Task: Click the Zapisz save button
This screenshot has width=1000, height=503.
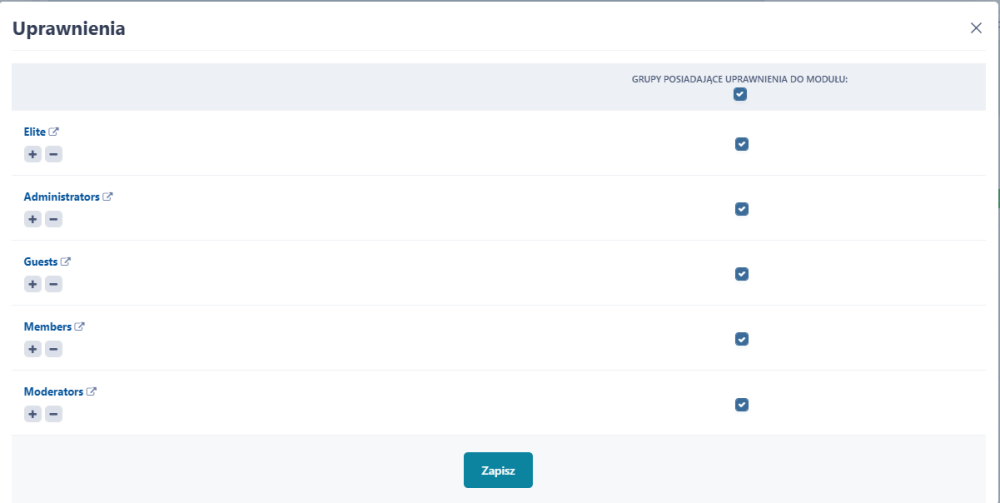Action: coord(498,470)
